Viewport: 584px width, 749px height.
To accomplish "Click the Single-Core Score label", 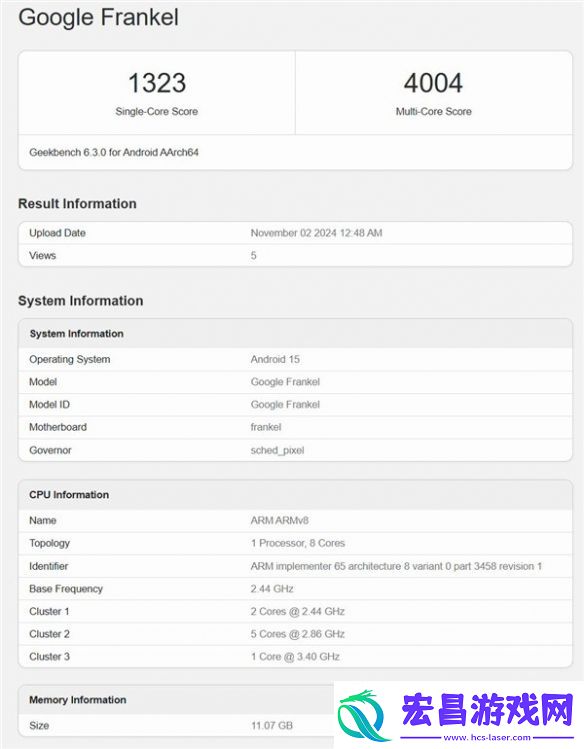I will pos(157,111).
